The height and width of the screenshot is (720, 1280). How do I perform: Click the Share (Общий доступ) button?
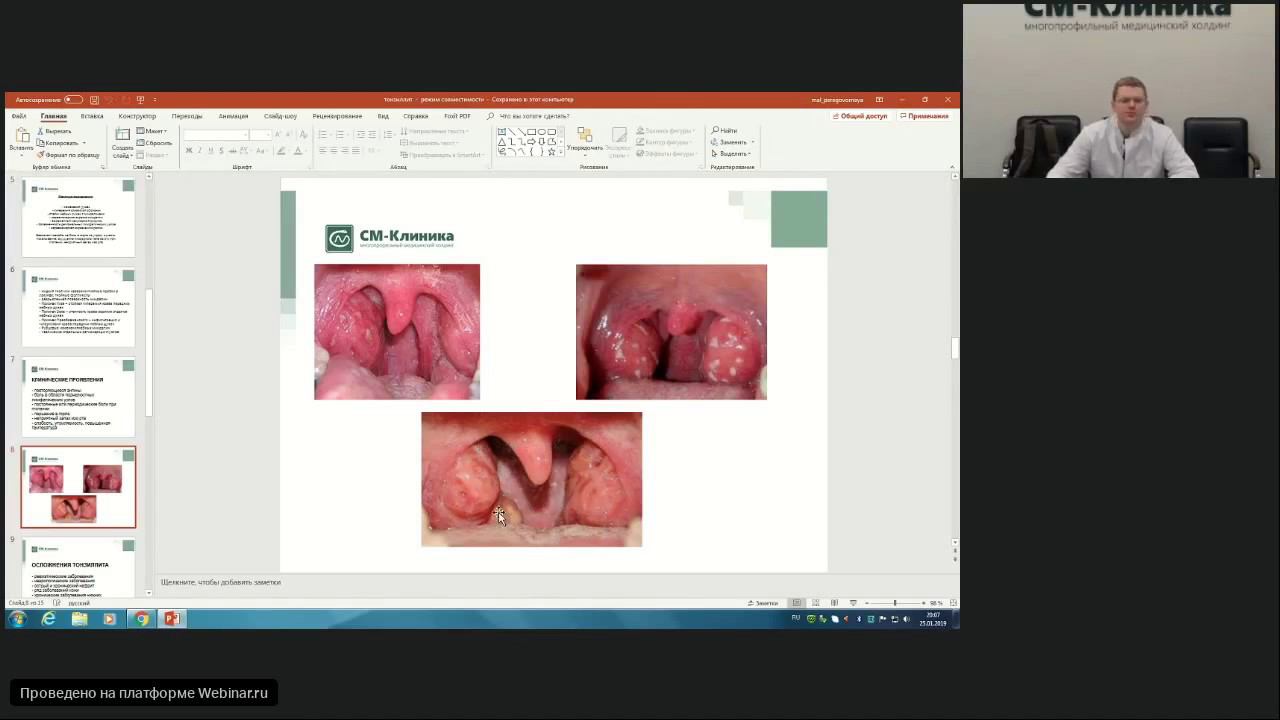tap(860, 116)
